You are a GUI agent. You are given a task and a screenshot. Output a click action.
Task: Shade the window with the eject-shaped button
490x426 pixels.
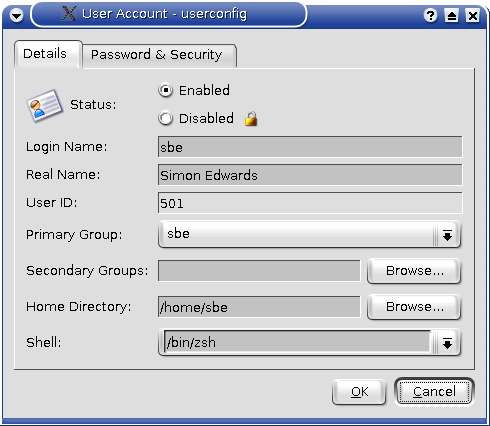pyautogui.click(x=452, y=15)
